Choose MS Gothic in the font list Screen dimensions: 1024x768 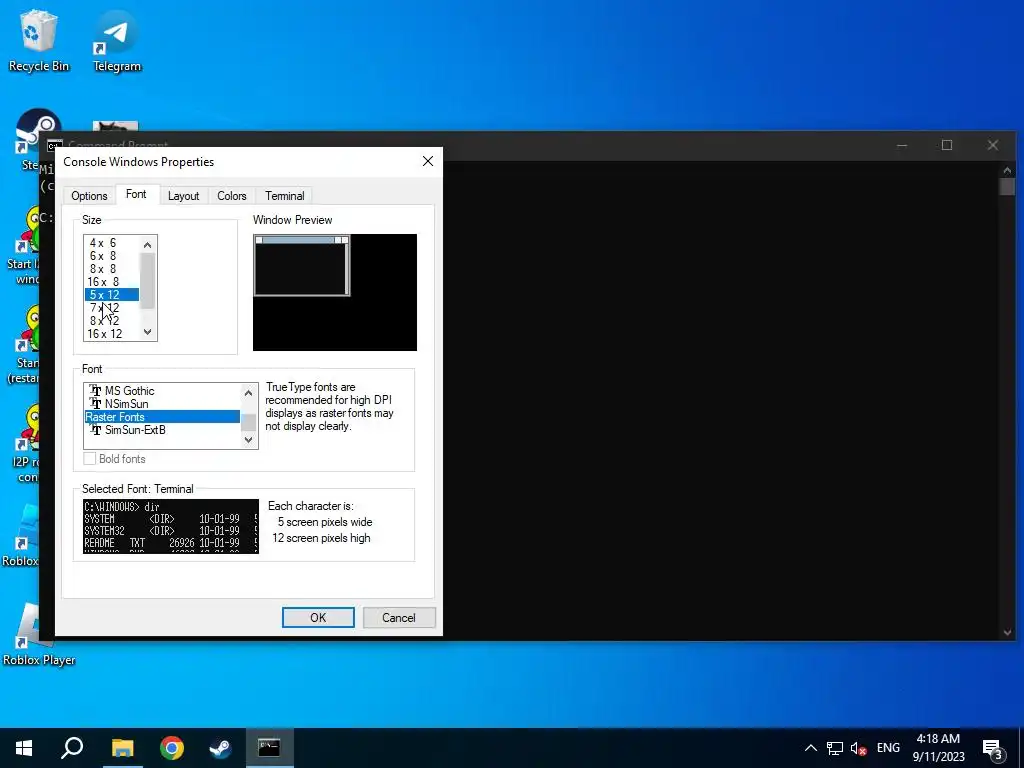tap(162, 391)
